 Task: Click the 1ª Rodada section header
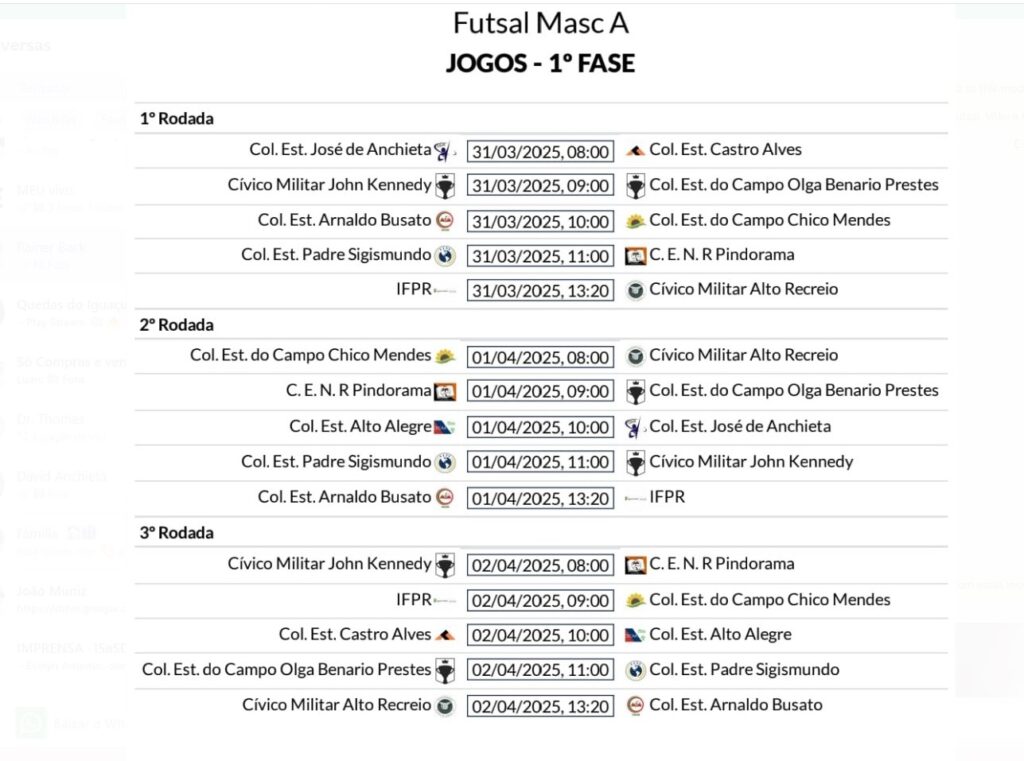coord(176,119)
